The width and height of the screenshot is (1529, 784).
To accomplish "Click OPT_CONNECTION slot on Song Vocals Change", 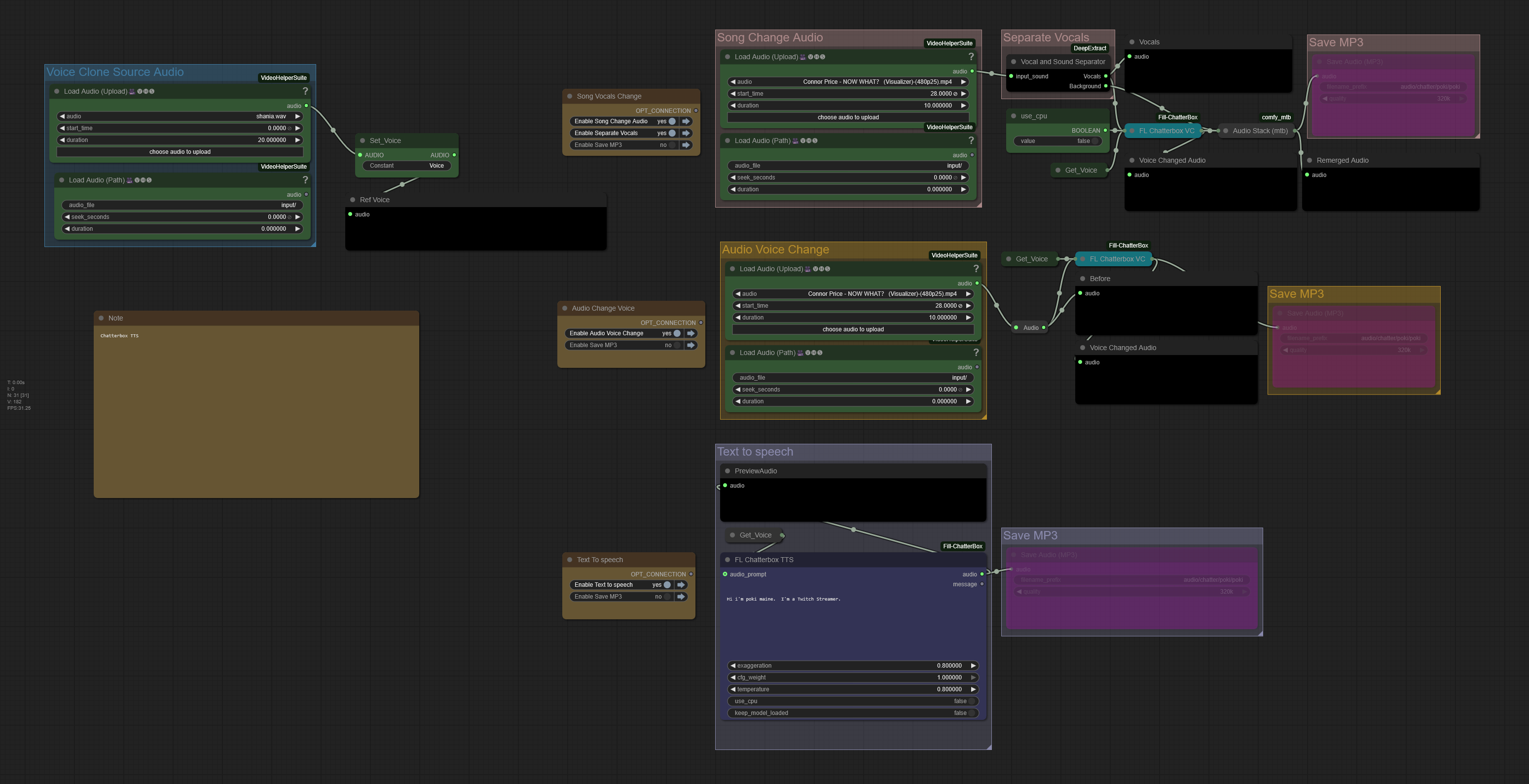I will pyautogui.click(x=695, y=110).
